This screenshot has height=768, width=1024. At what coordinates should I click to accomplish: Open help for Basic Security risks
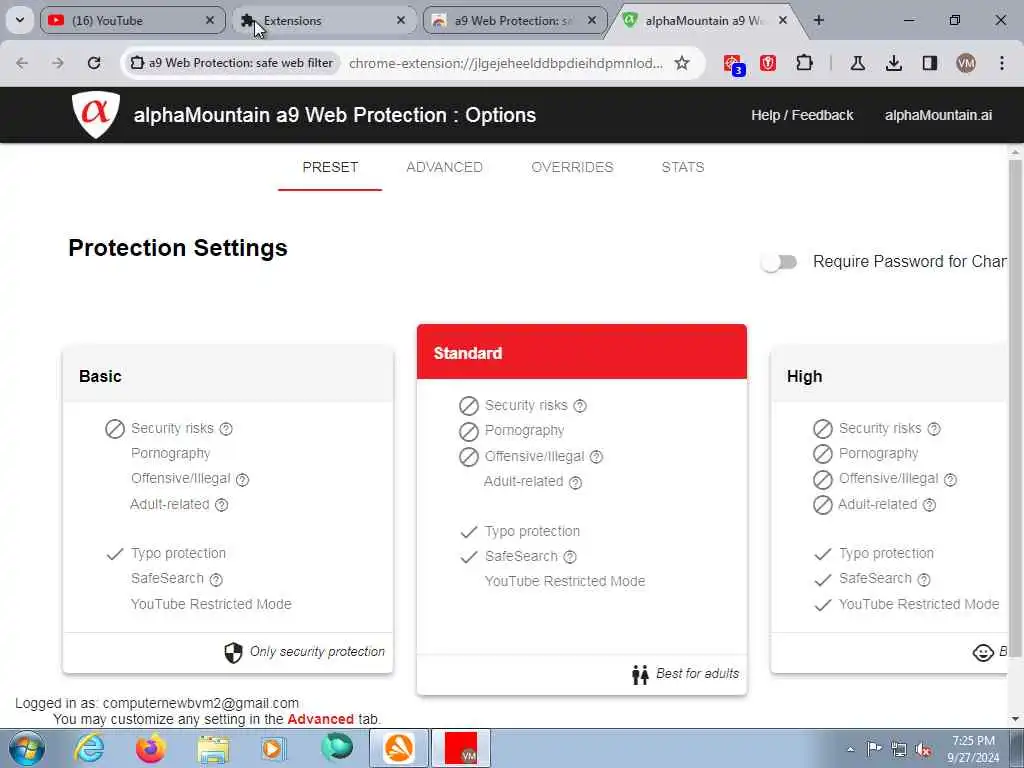226,429
